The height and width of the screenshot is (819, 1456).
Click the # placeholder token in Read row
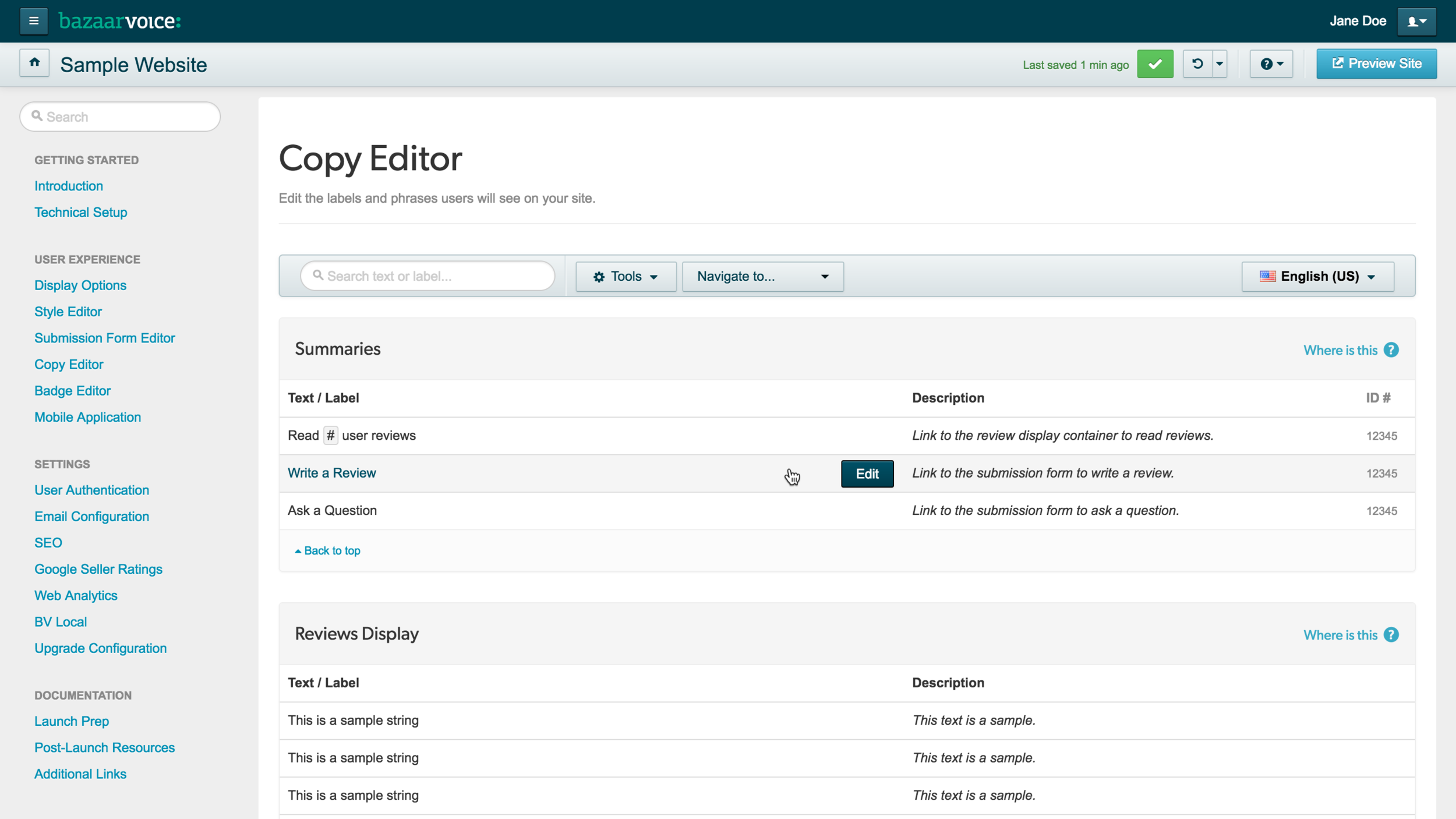coord(330,436)
